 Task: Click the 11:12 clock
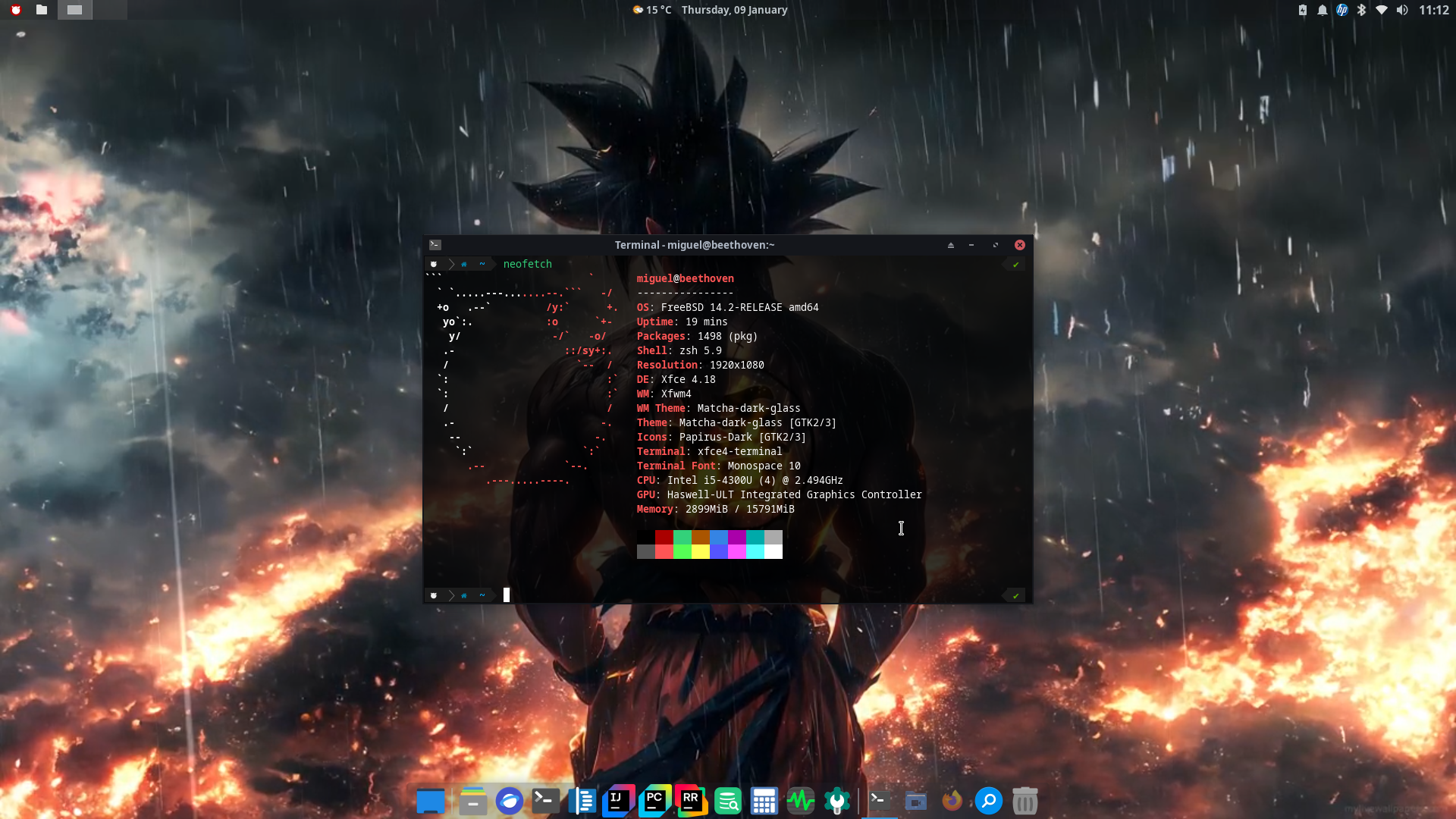pos(1433,10)
